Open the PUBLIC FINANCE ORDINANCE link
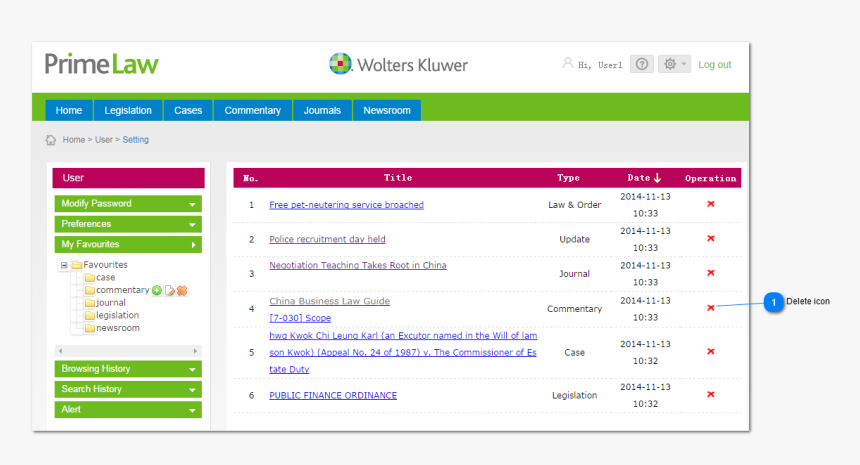Viewport: 860px width, 465px height. (333, 395)
